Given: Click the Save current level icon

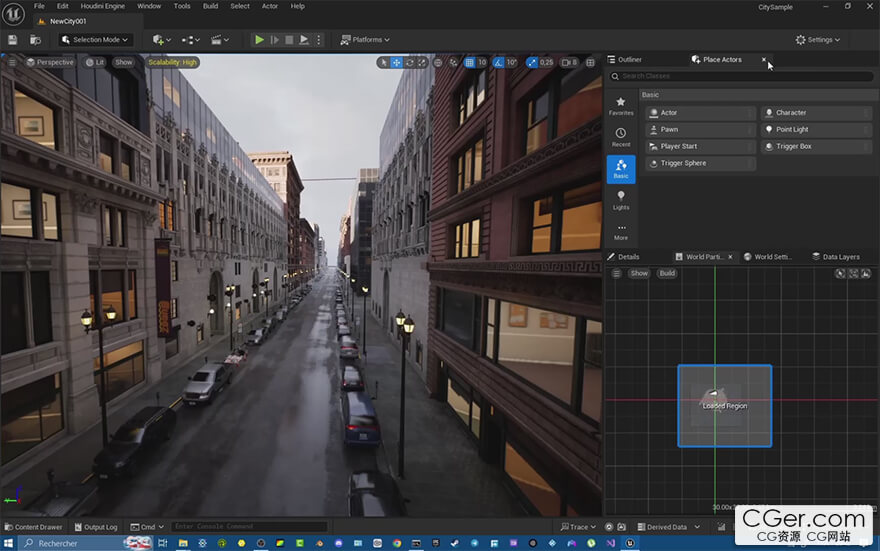Looking at the screenshot, I should coord(13,40).
